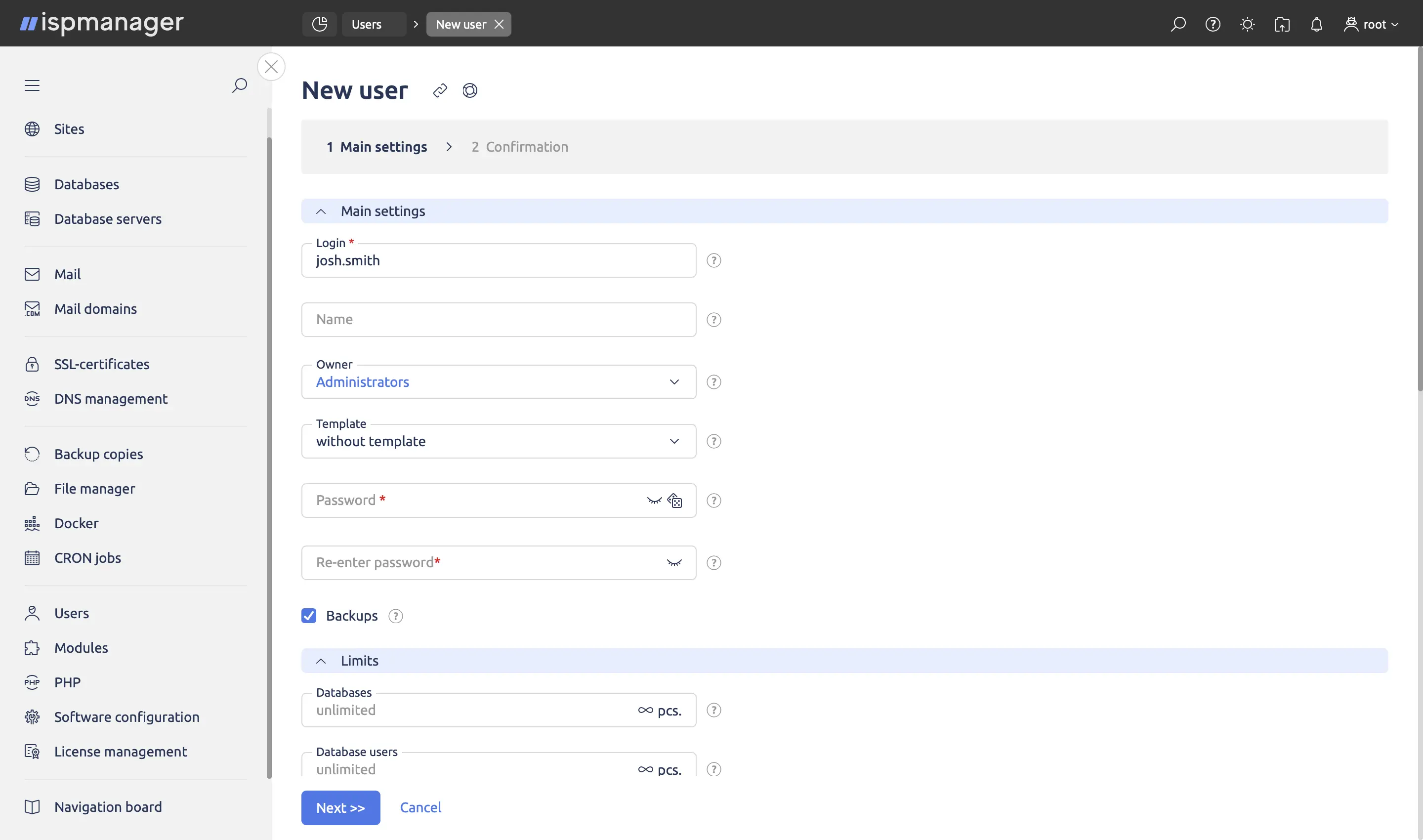Collapse the Main settings section
The height and width of the screenshot is (840, 1423).
pyautogui.click(x=321, y=210)
